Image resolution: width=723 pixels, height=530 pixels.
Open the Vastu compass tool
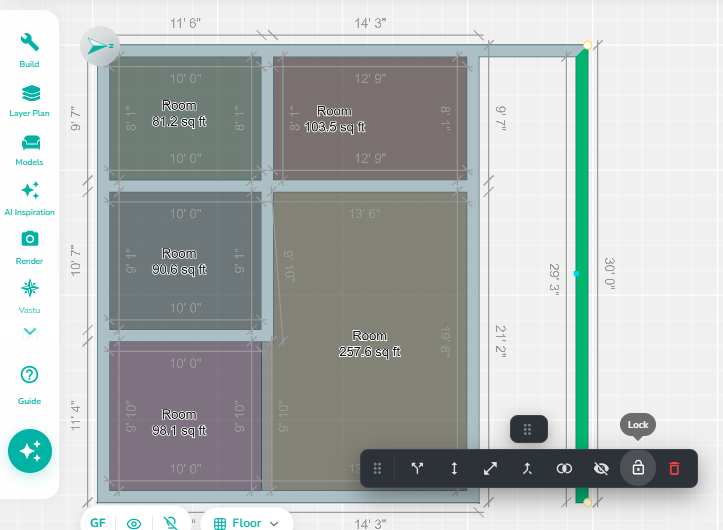[x=30, y=297]
